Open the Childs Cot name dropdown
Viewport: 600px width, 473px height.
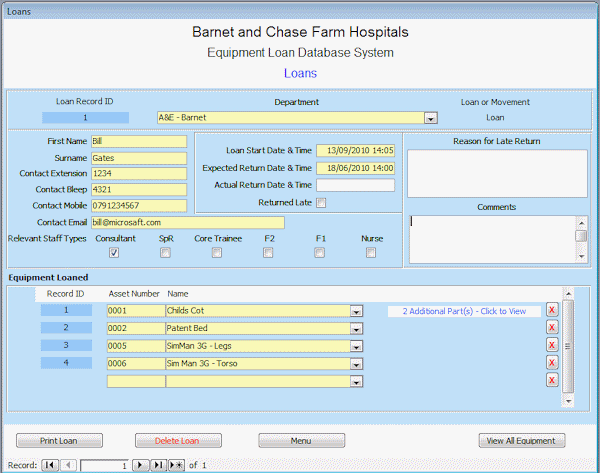coord(356,311)
